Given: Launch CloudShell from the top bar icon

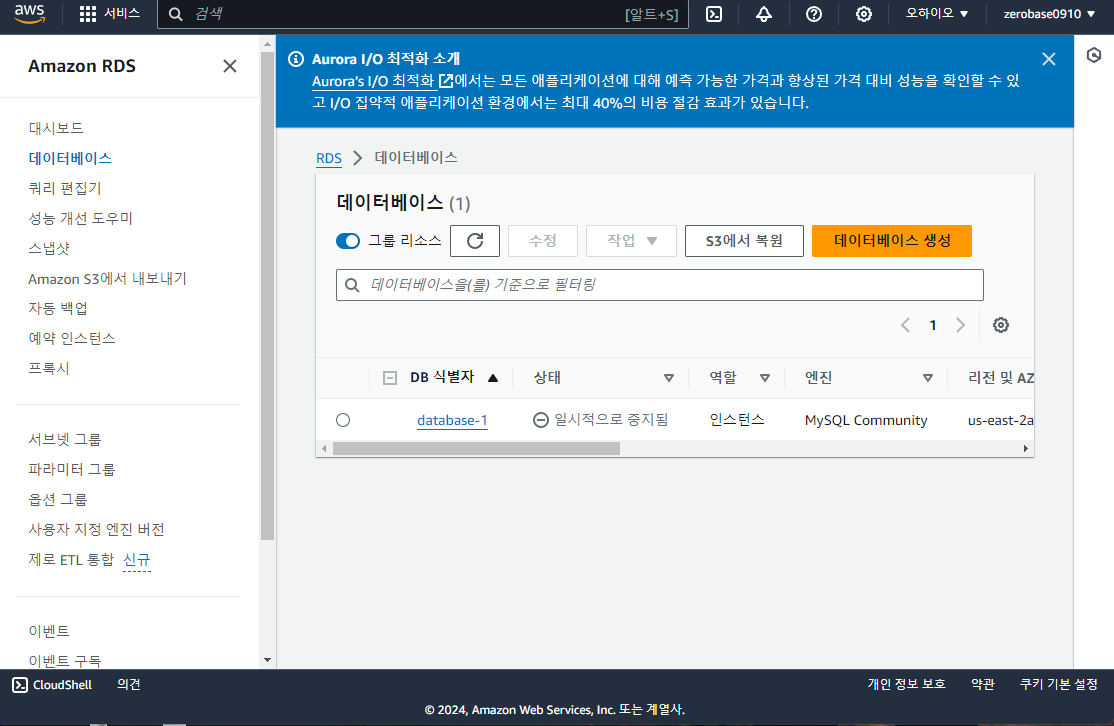Looking at the screenshot, I should pos(714,14).
